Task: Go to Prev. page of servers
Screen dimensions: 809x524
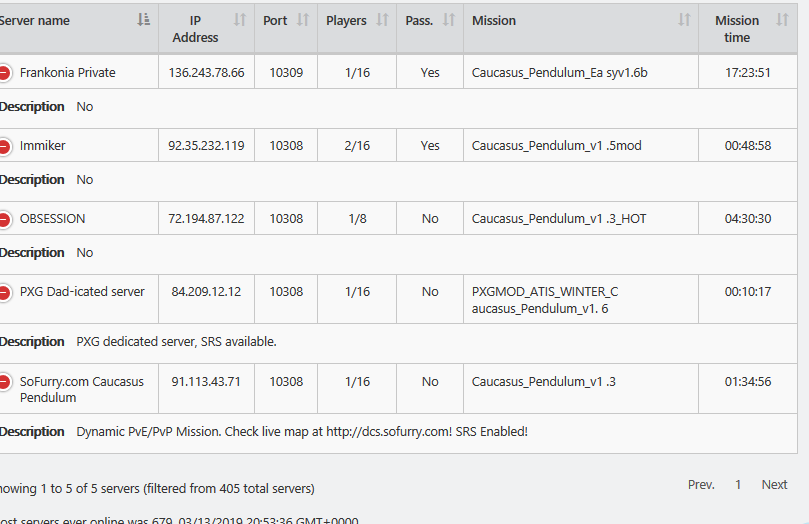Action: point(701,485)
